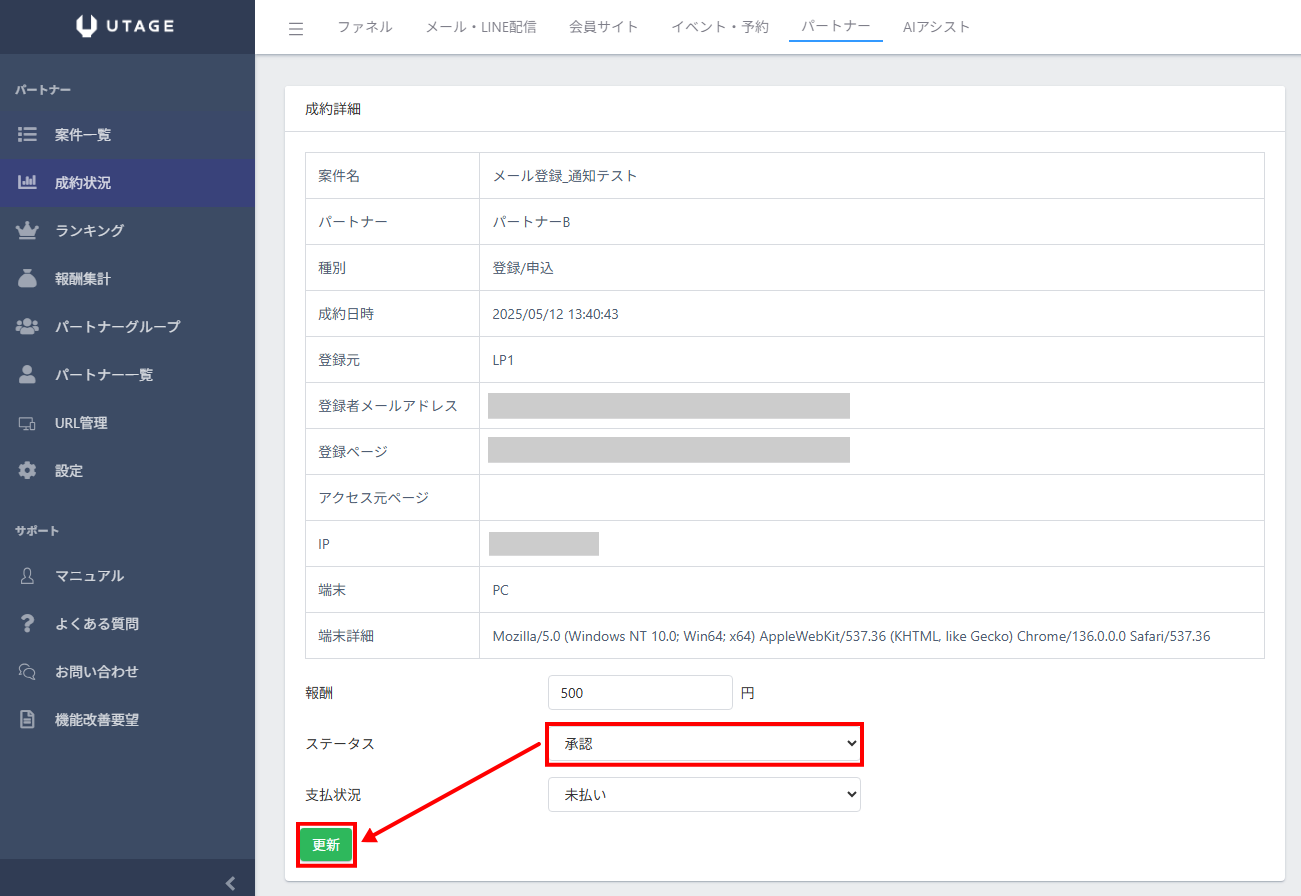Click the bar chart icon for 成約状況

click(x=28, y=183)
